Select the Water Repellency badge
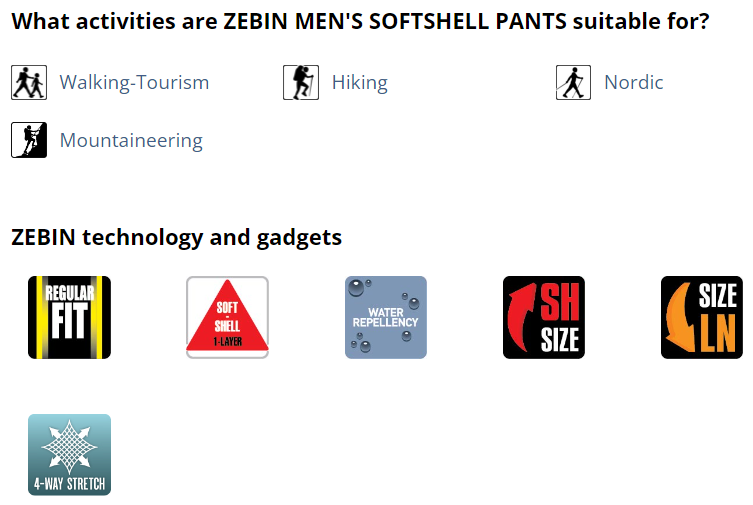 click(386, 317)
